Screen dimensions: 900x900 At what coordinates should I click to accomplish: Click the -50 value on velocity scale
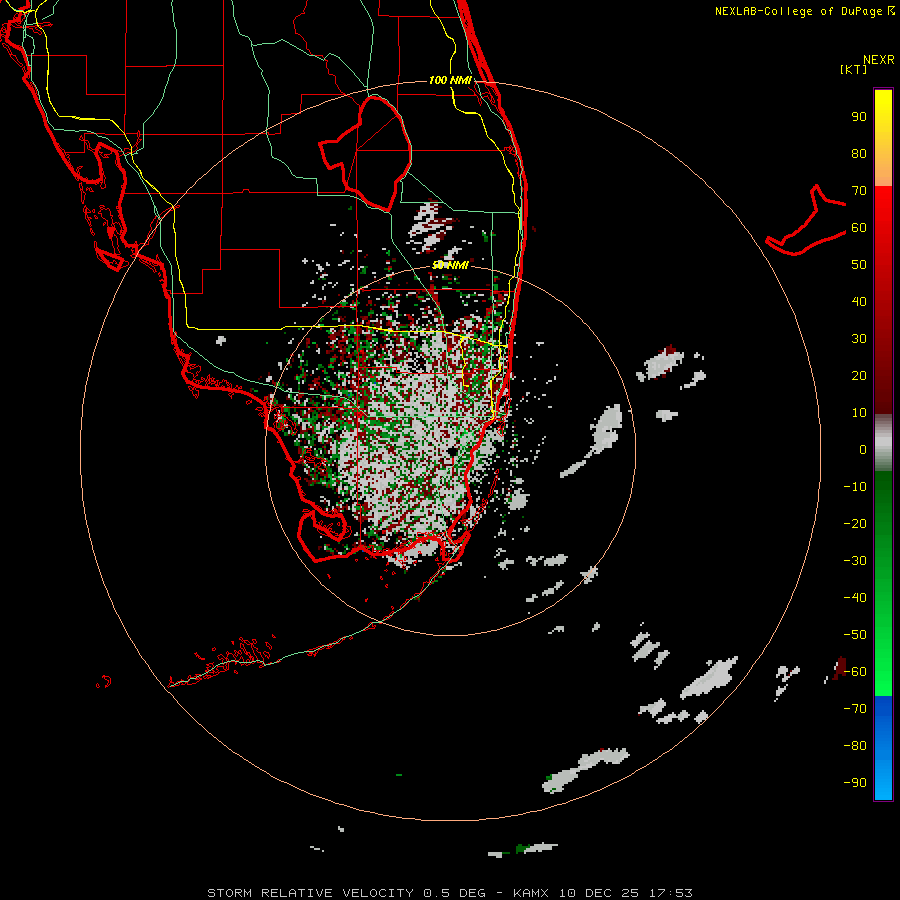coord(855,635)
